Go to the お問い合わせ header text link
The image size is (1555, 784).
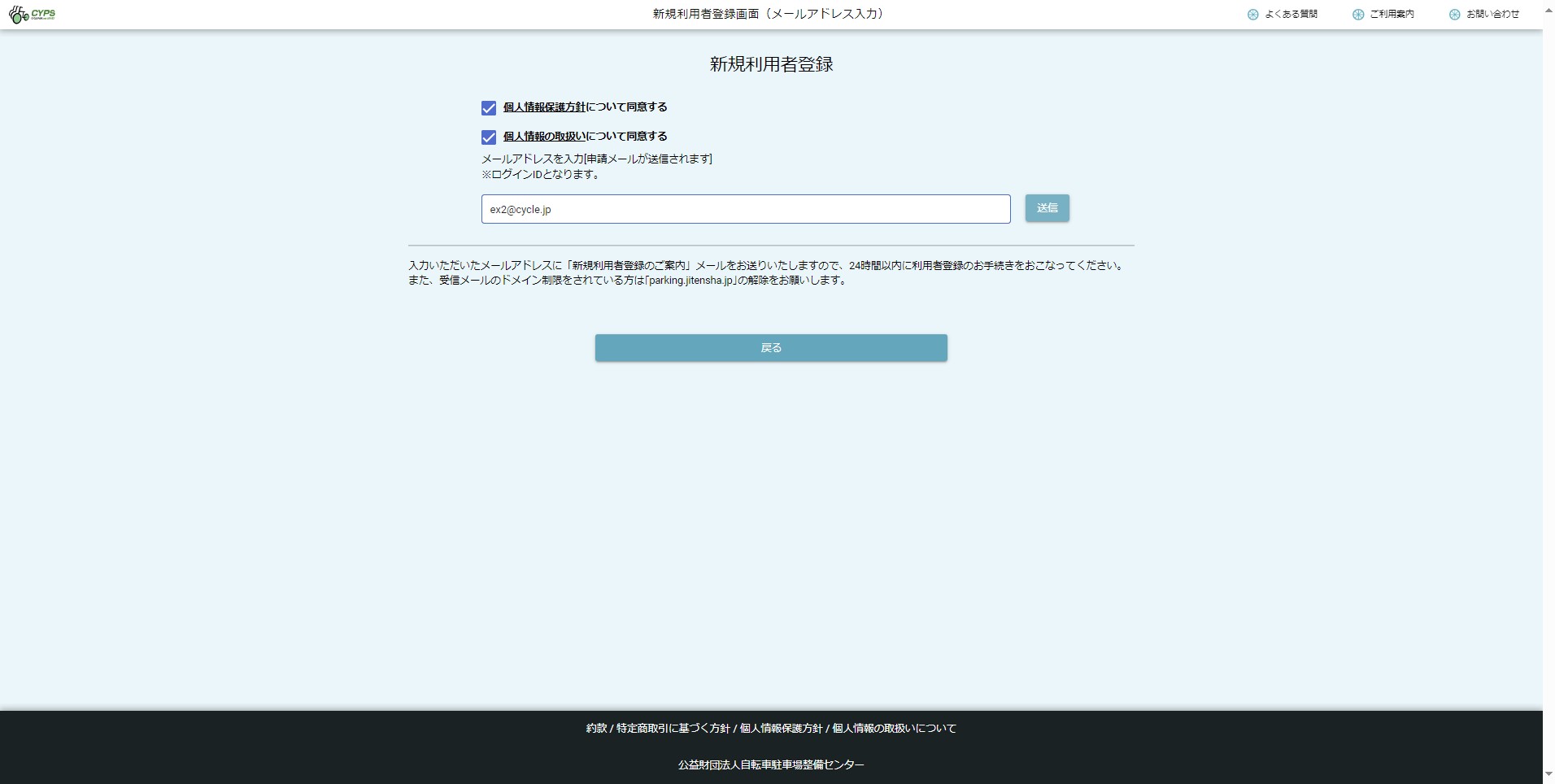1492,15
